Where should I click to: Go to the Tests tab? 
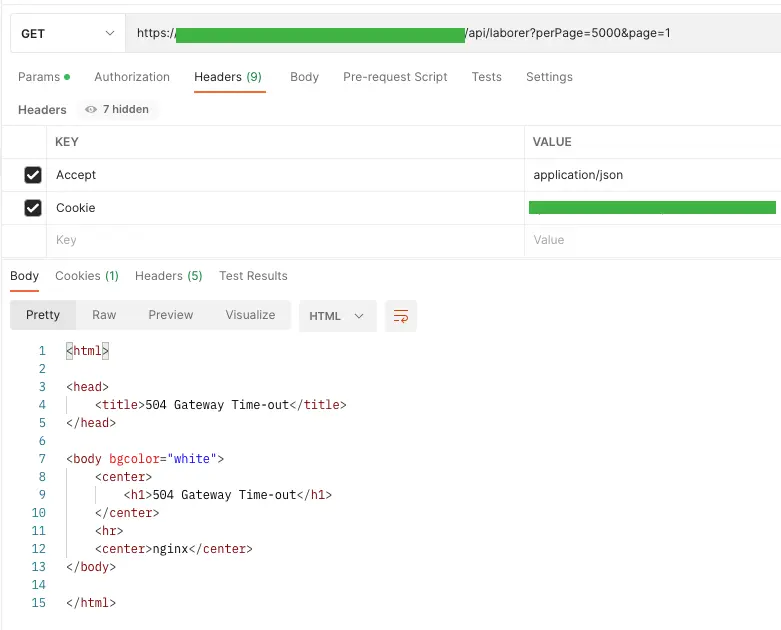(x=487, y=77)
